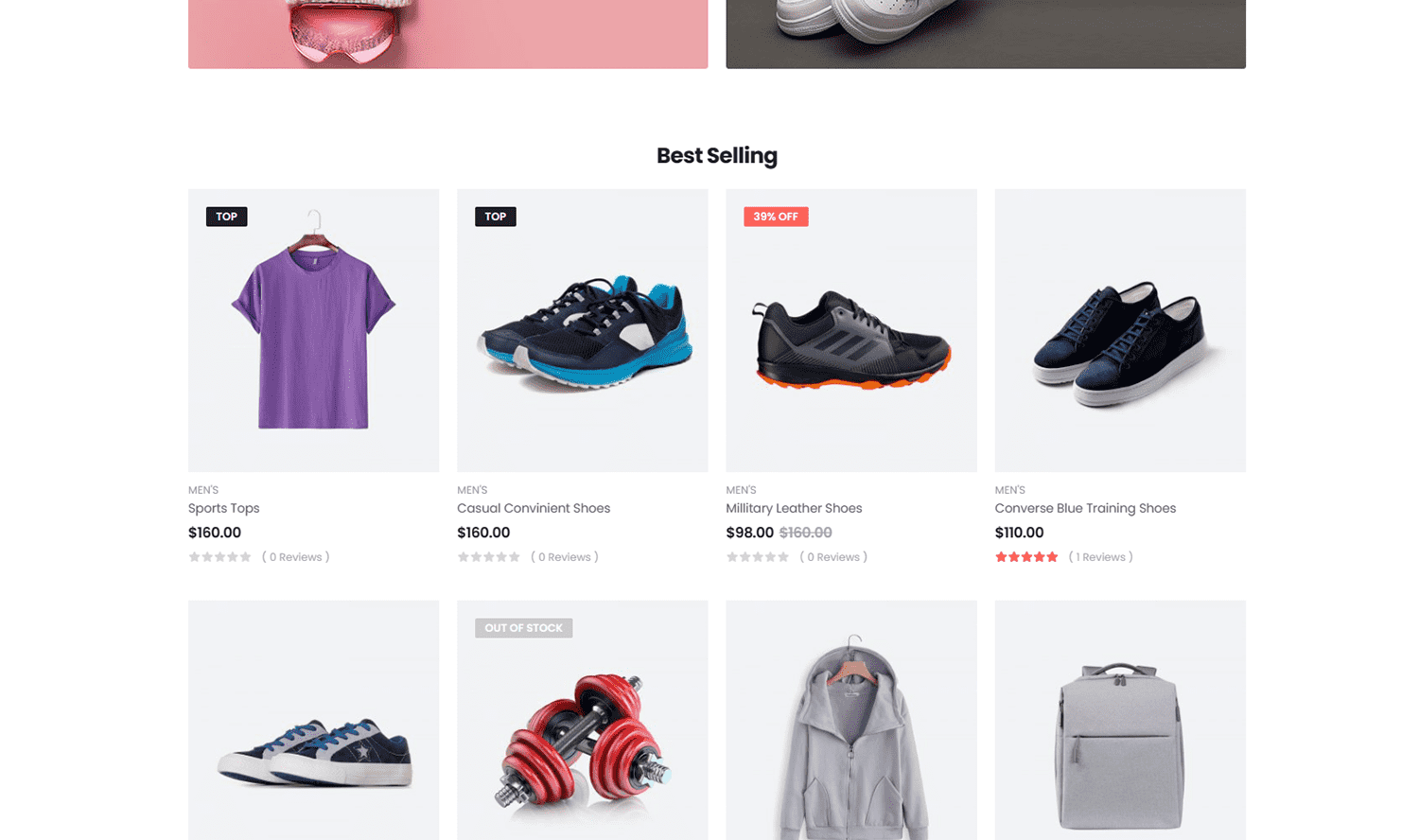
Task: Click the red five-star rating for Converse shoes
Action: click(1026, 557)
